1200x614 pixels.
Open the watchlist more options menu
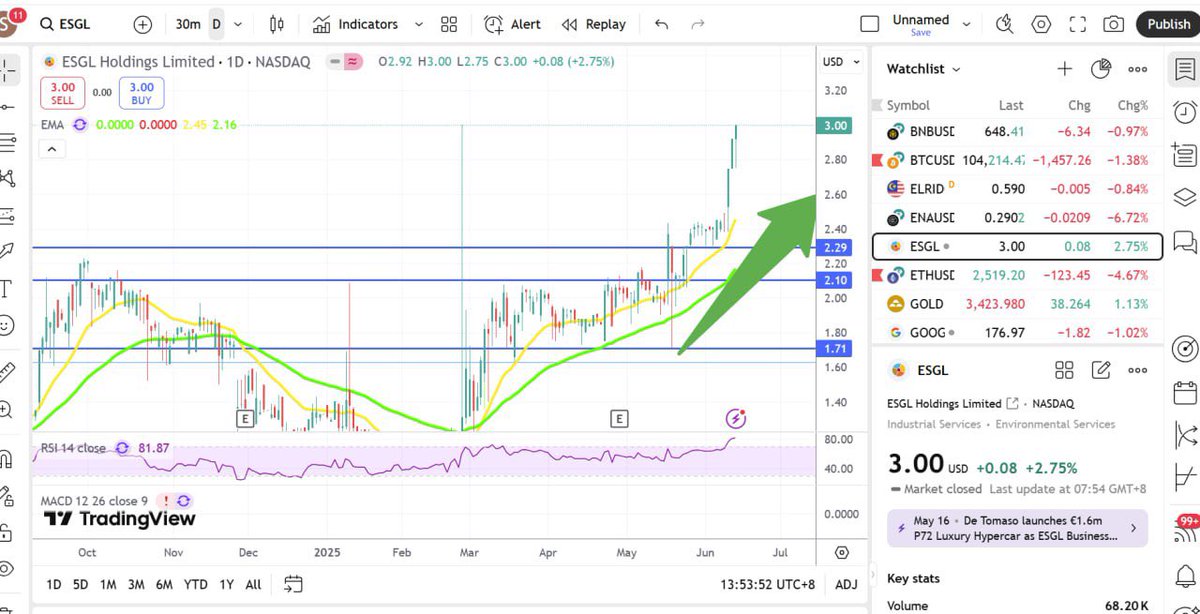click(x=1137, y=69)
